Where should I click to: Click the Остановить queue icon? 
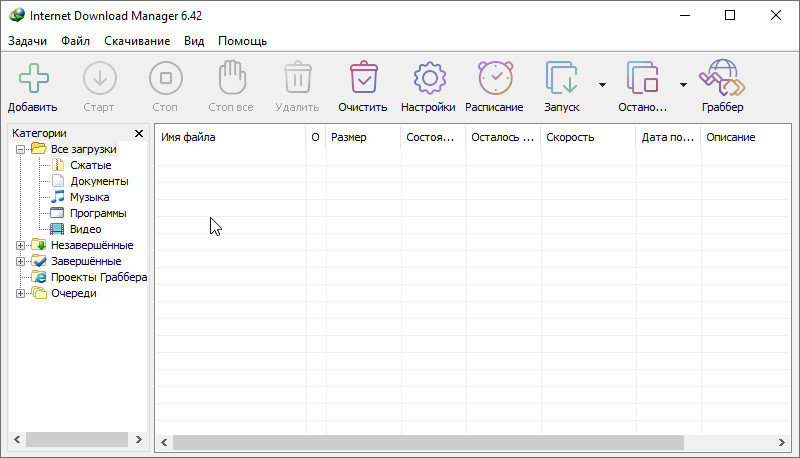pyautogui.click(x=642, y=78)
